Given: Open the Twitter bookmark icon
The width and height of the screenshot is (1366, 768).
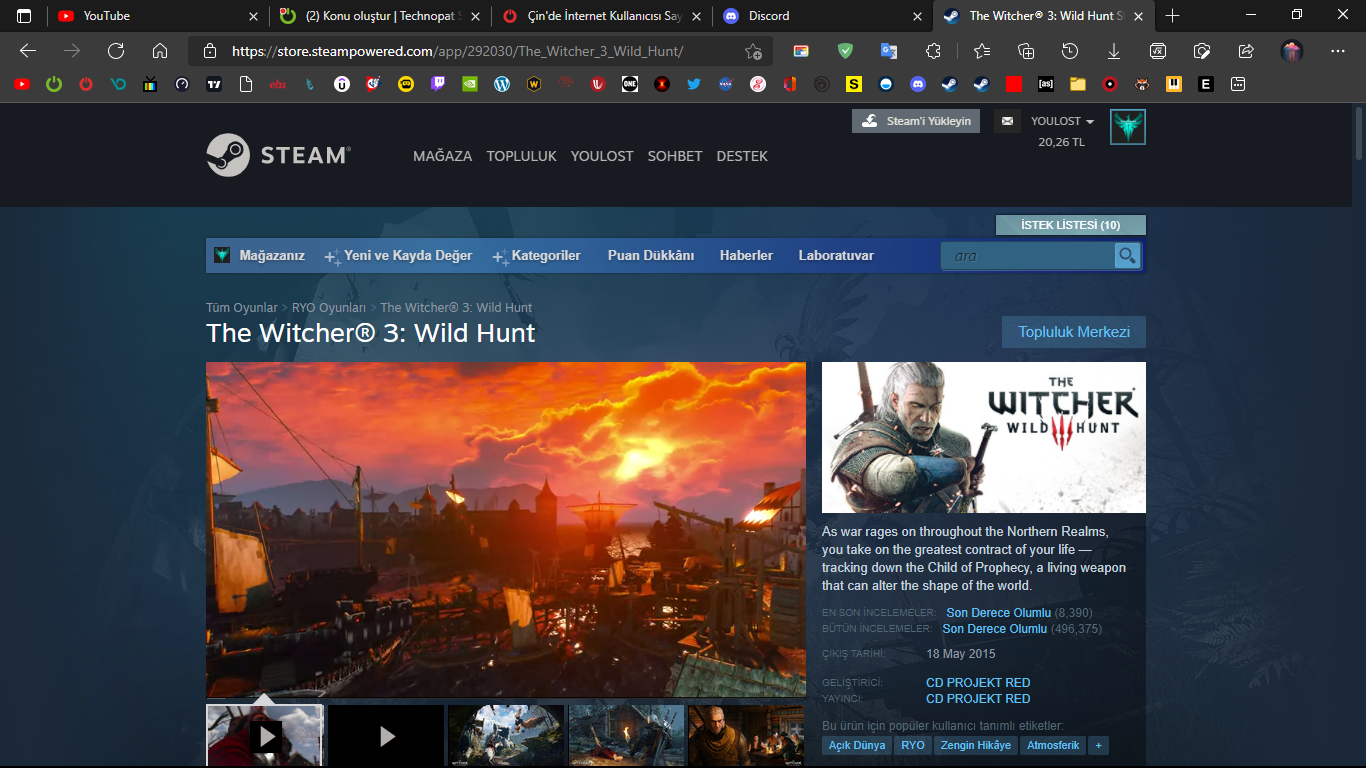Looking at the screenshot, I should click(694, 85).
